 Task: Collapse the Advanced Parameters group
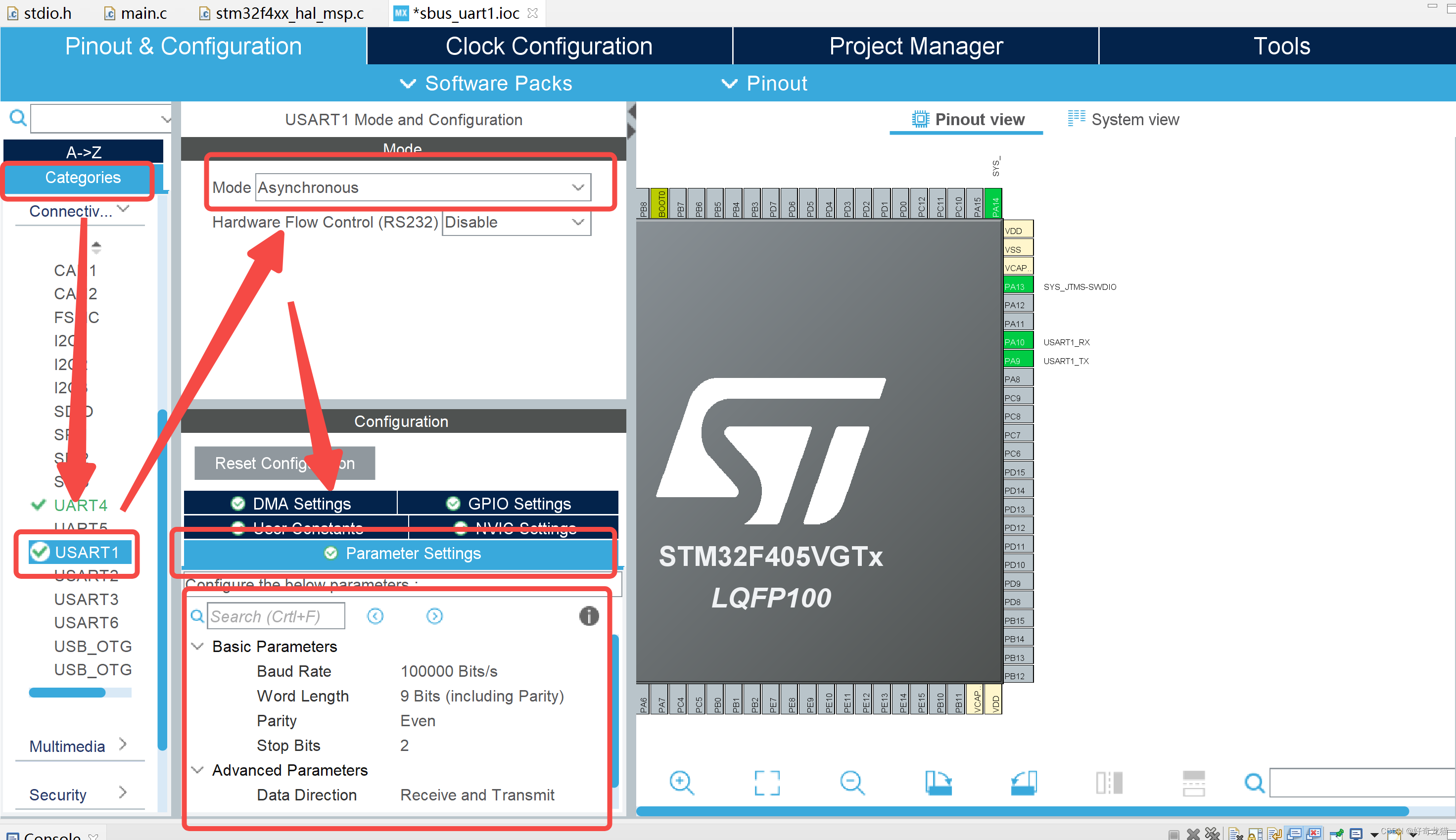pos(197,770)
